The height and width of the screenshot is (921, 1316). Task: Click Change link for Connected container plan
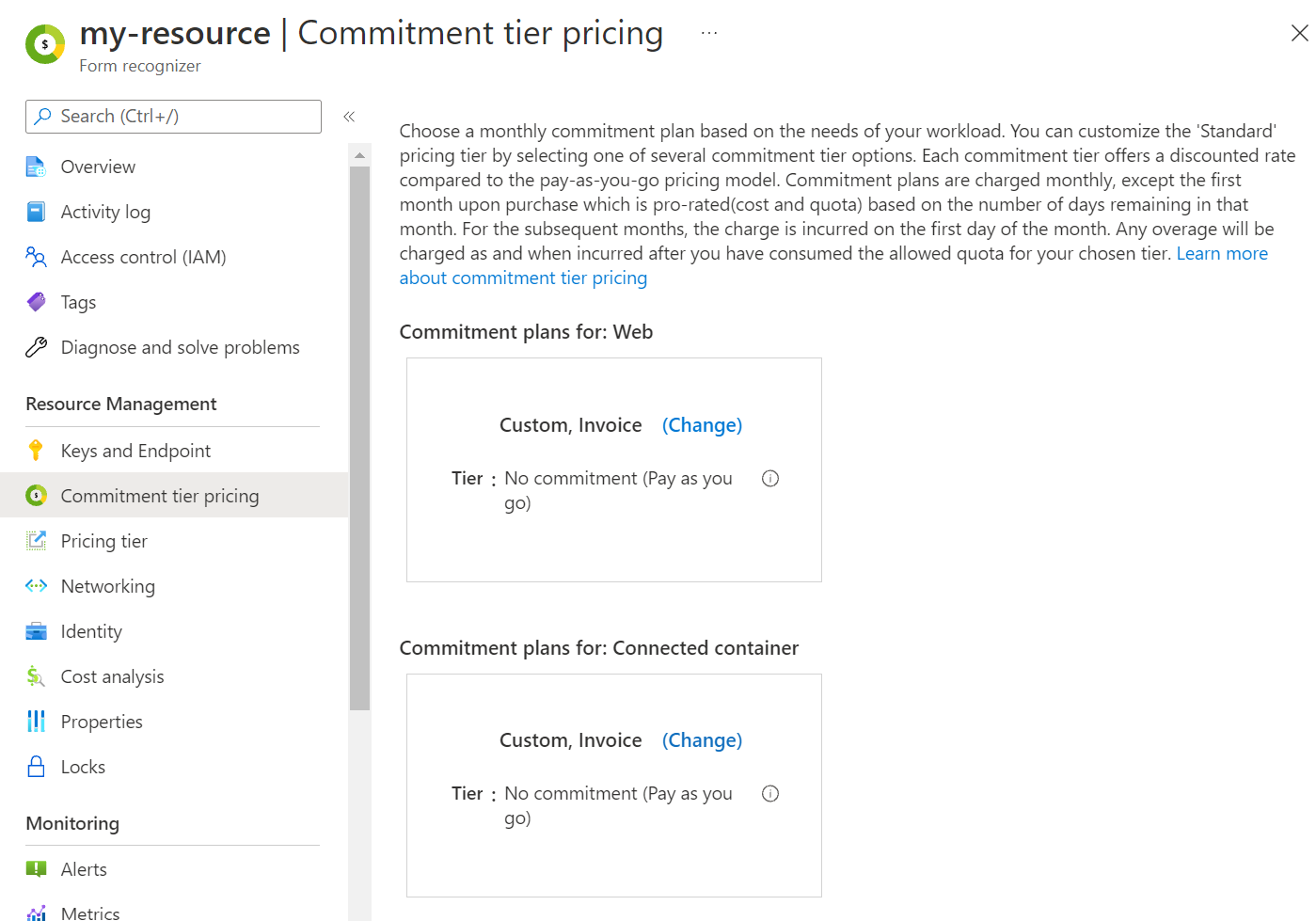click(x=702, y=740)
